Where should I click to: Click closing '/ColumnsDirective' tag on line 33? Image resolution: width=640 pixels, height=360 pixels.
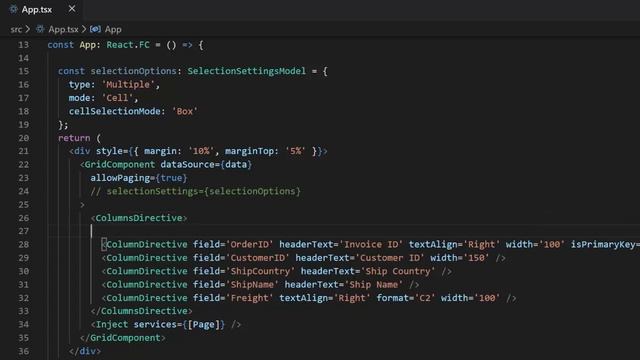(x=142, y=311)
